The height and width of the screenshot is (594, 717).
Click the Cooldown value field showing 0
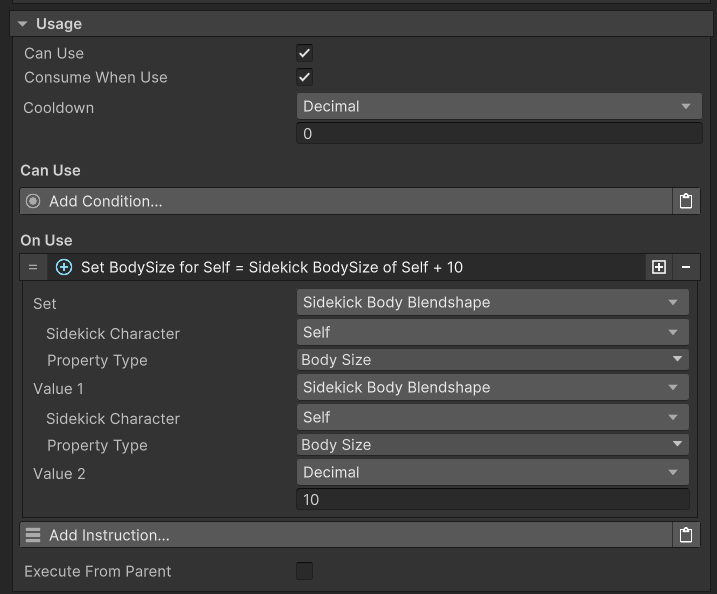(499, 133)
